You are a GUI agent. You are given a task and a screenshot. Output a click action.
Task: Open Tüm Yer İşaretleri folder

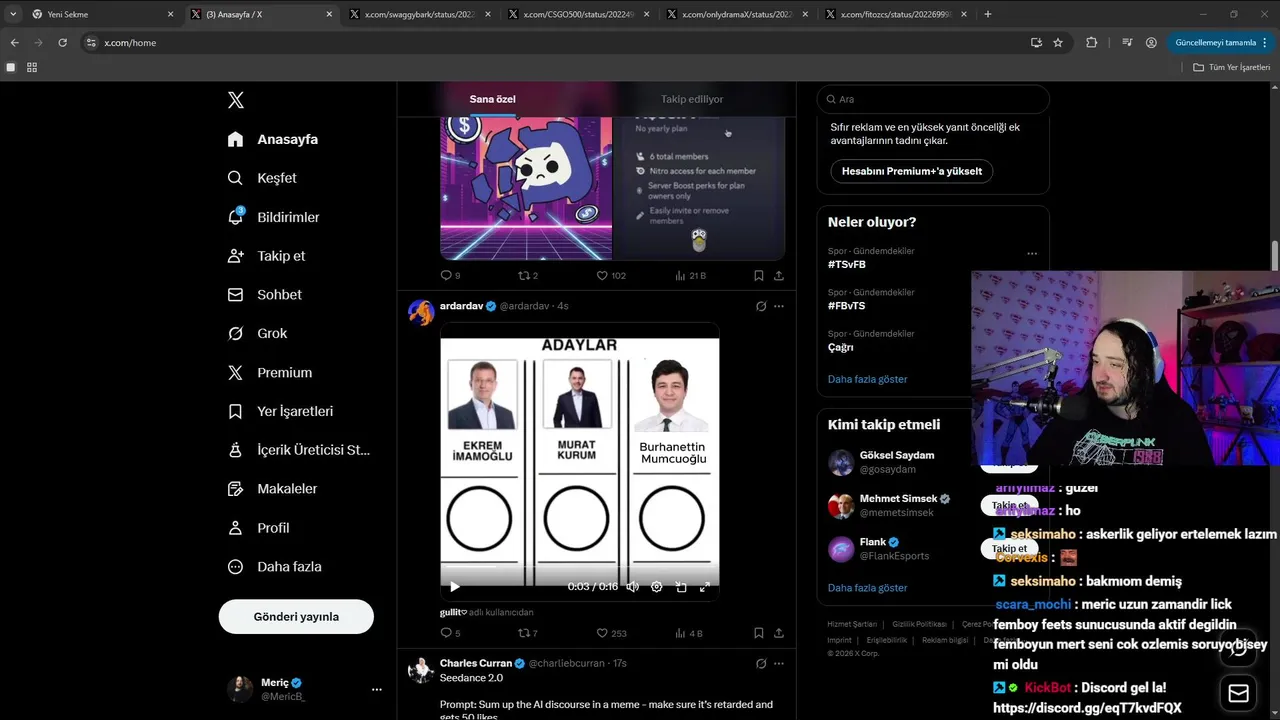pyautogui.click(x=1231, y=67)
